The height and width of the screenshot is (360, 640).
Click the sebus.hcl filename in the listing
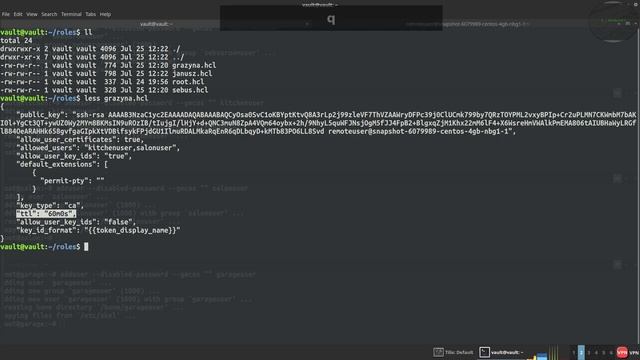tap(190, 90)
